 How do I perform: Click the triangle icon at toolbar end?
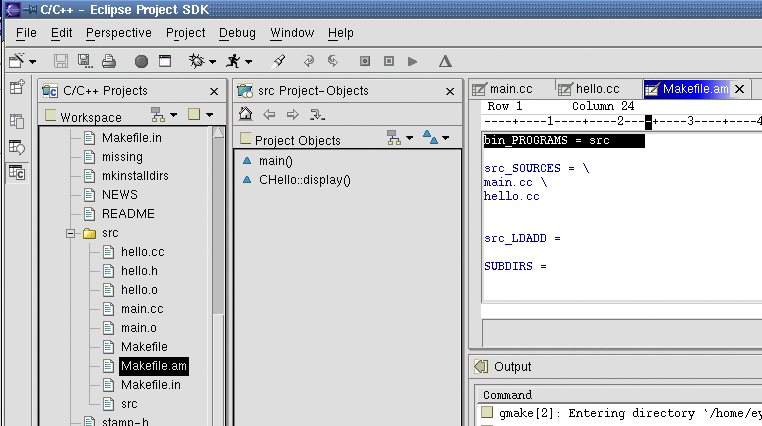[444, 61]
